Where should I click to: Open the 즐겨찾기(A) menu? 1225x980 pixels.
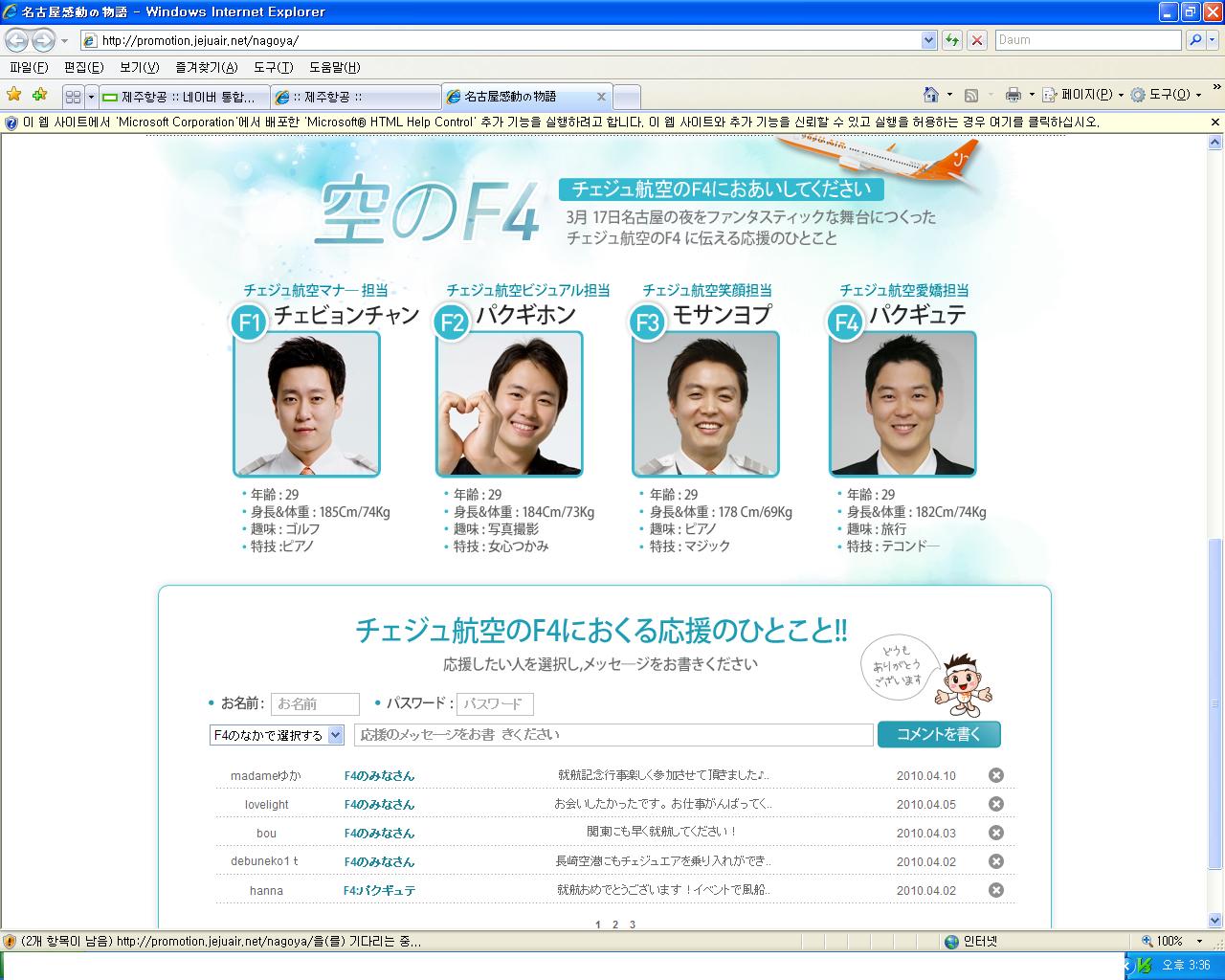[x=207, y=67]
